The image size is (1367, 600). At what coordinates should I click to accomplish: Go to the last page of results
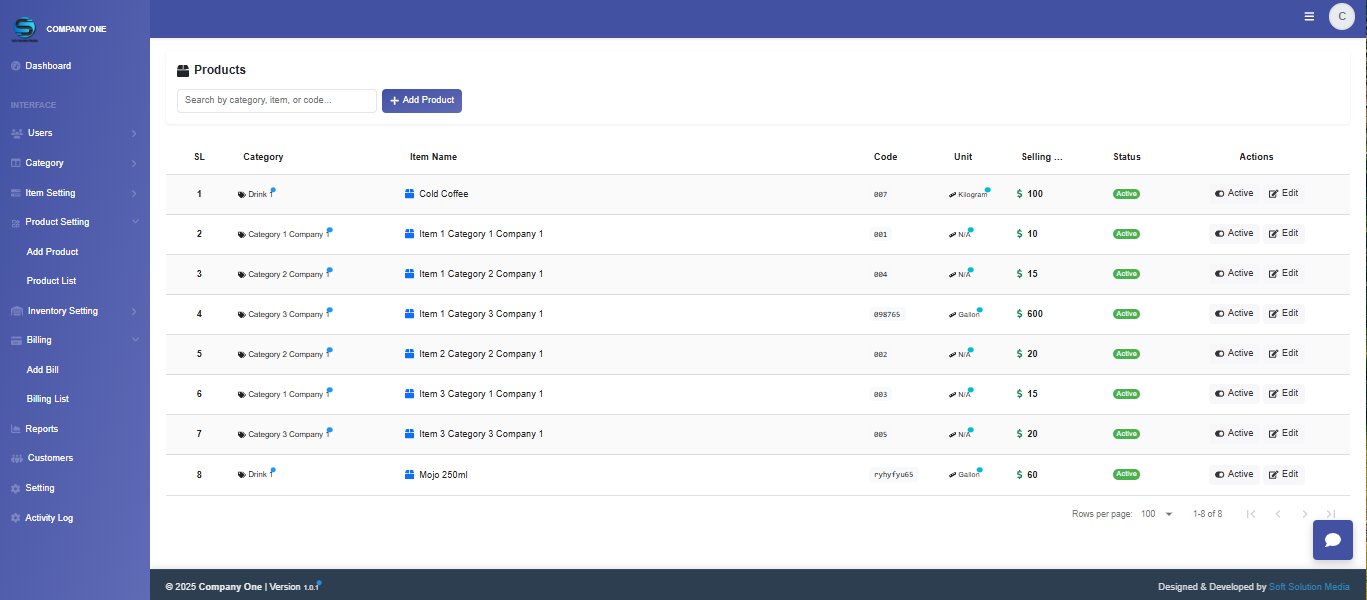1330,514
